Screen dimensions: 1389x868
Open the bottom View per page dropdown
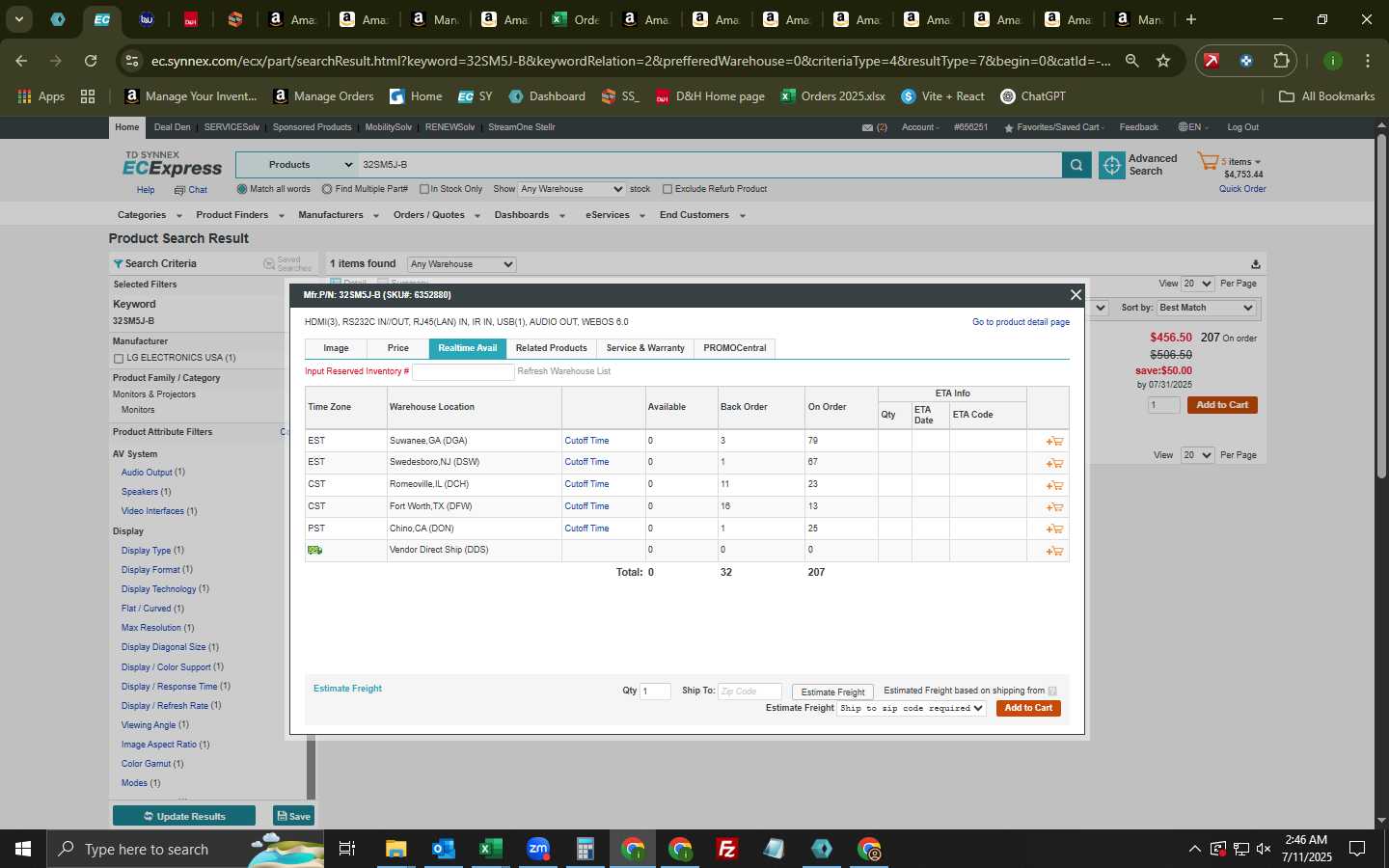click(x=1197, y=455)
